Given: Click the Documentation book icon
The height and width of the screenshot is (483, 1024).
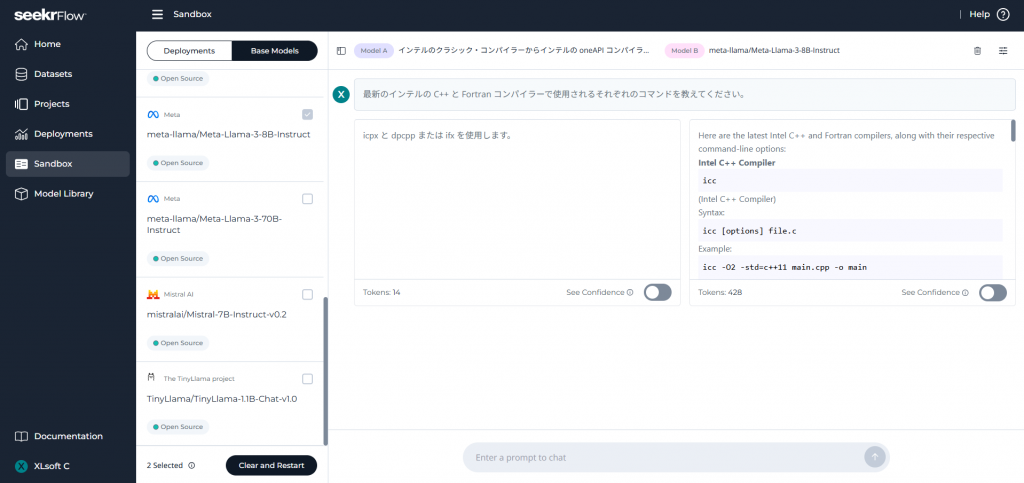Looking at the screenshot, I should [22, 436].
